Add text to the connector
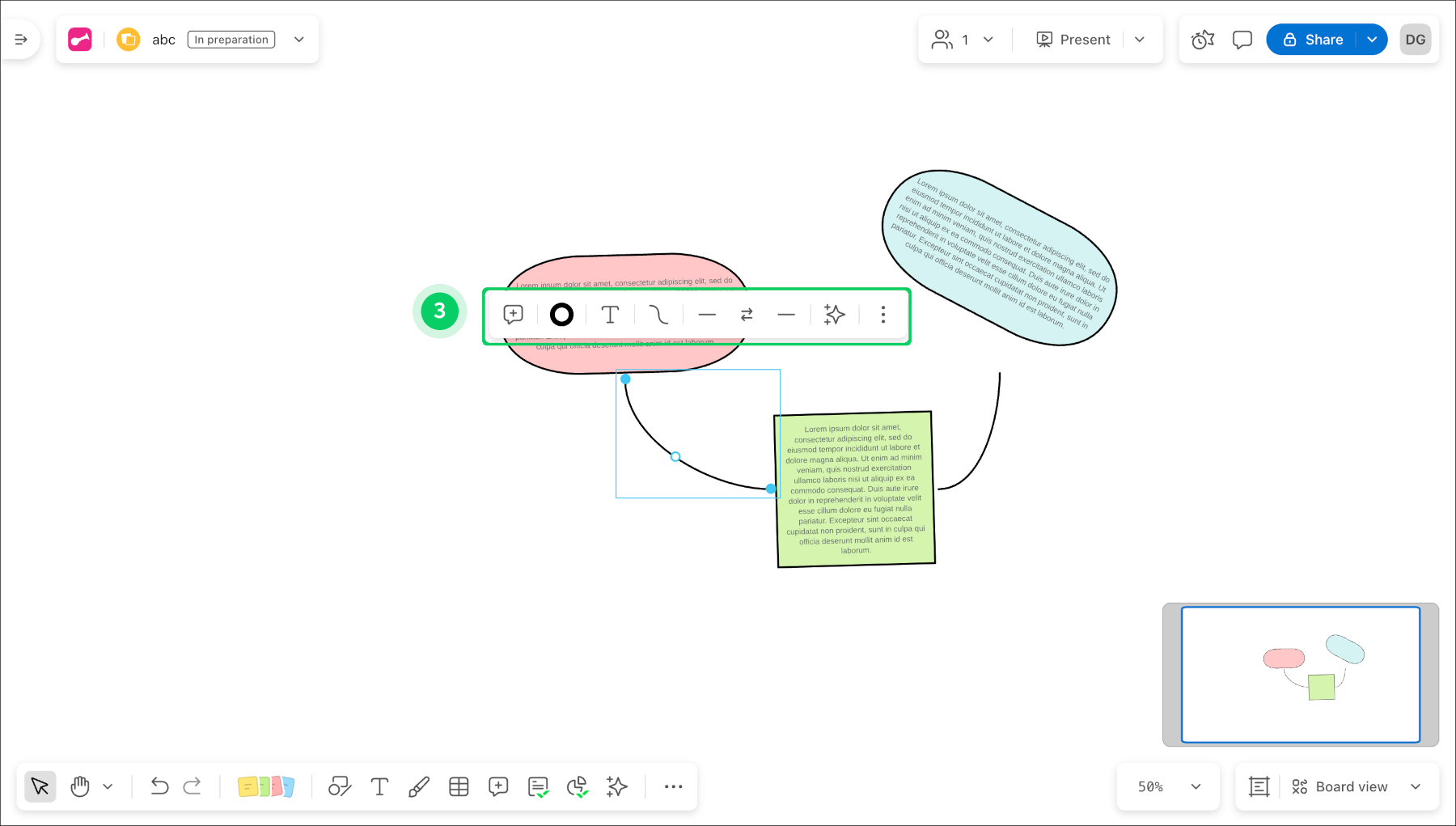This screenshot has height=826, width=1456. 610,315
